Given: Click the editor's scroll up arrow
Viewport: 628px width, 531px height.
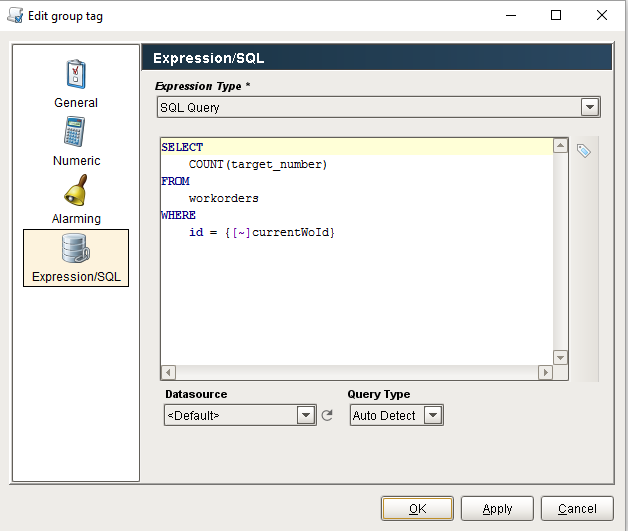Looking at the screenshot, I should point(560,145).
